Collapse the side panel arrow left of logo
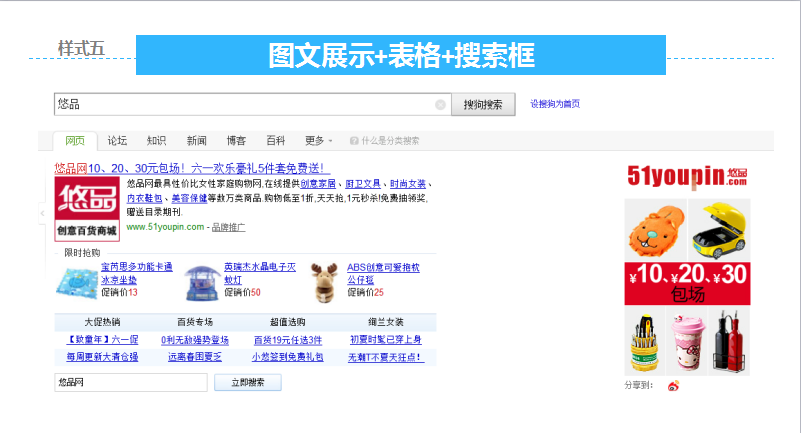 42,213
